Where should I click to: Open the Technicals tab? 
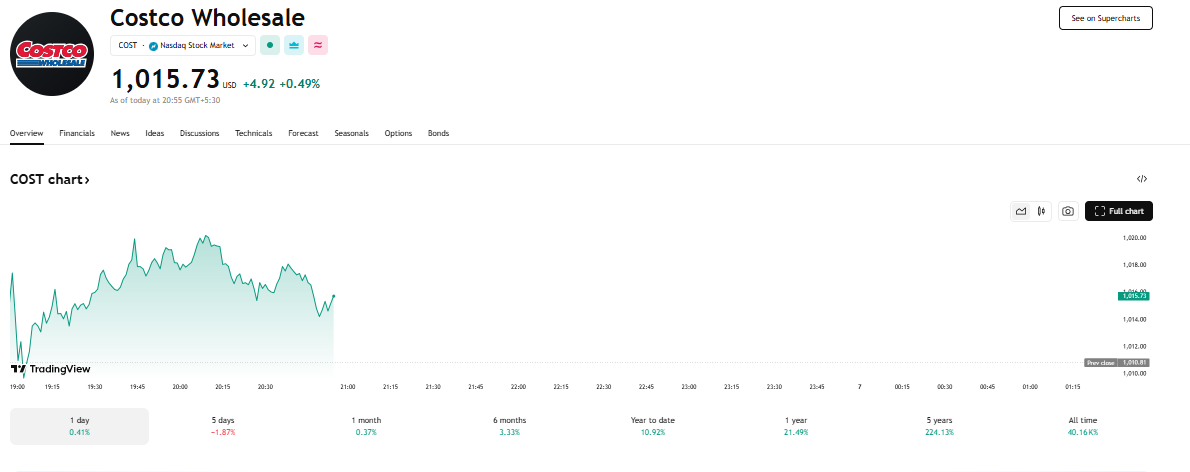point(253,133)
